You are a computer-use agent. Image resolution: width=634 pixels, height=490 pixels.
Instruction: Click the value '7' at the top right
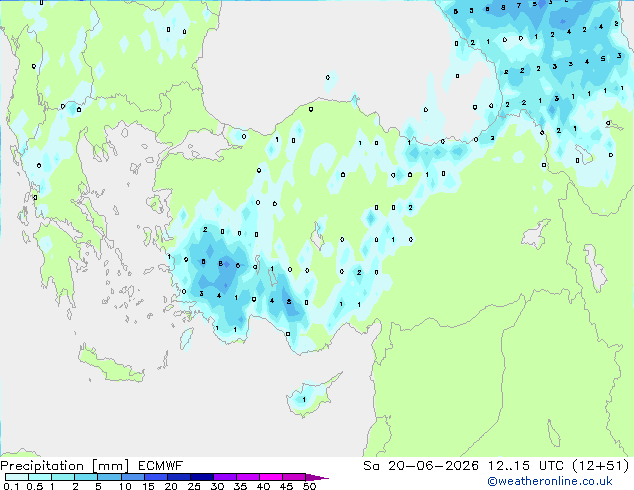[519, 6]
